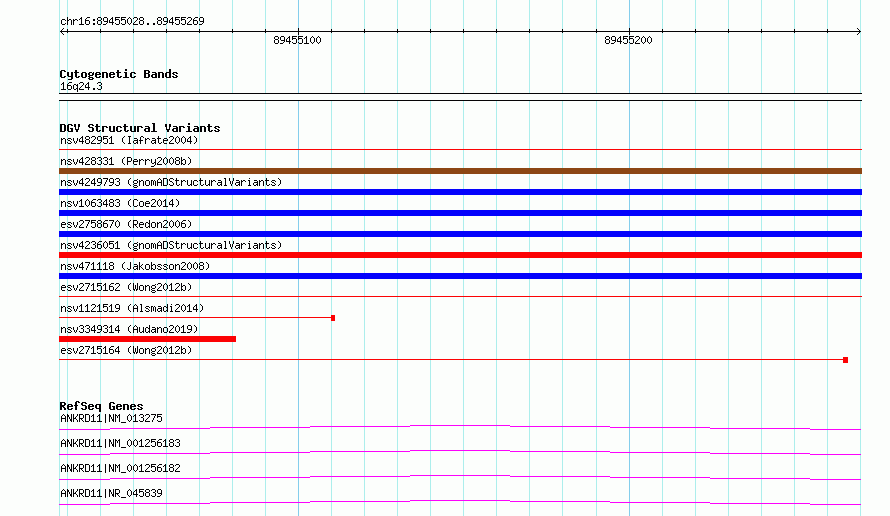Open nsv4249793 (gnomADStructuralVariants) label

click(171, 182)
